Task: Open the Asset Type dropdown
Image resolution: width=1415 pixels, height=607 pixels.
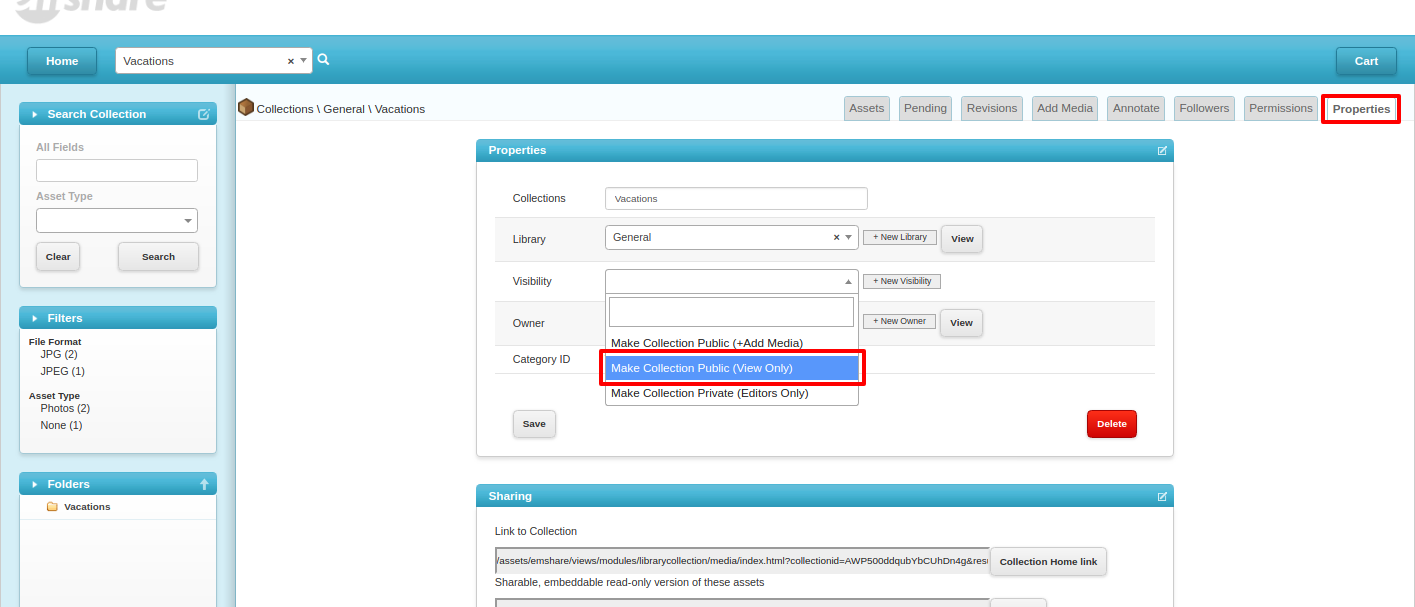Action: (x=117, y=220)
